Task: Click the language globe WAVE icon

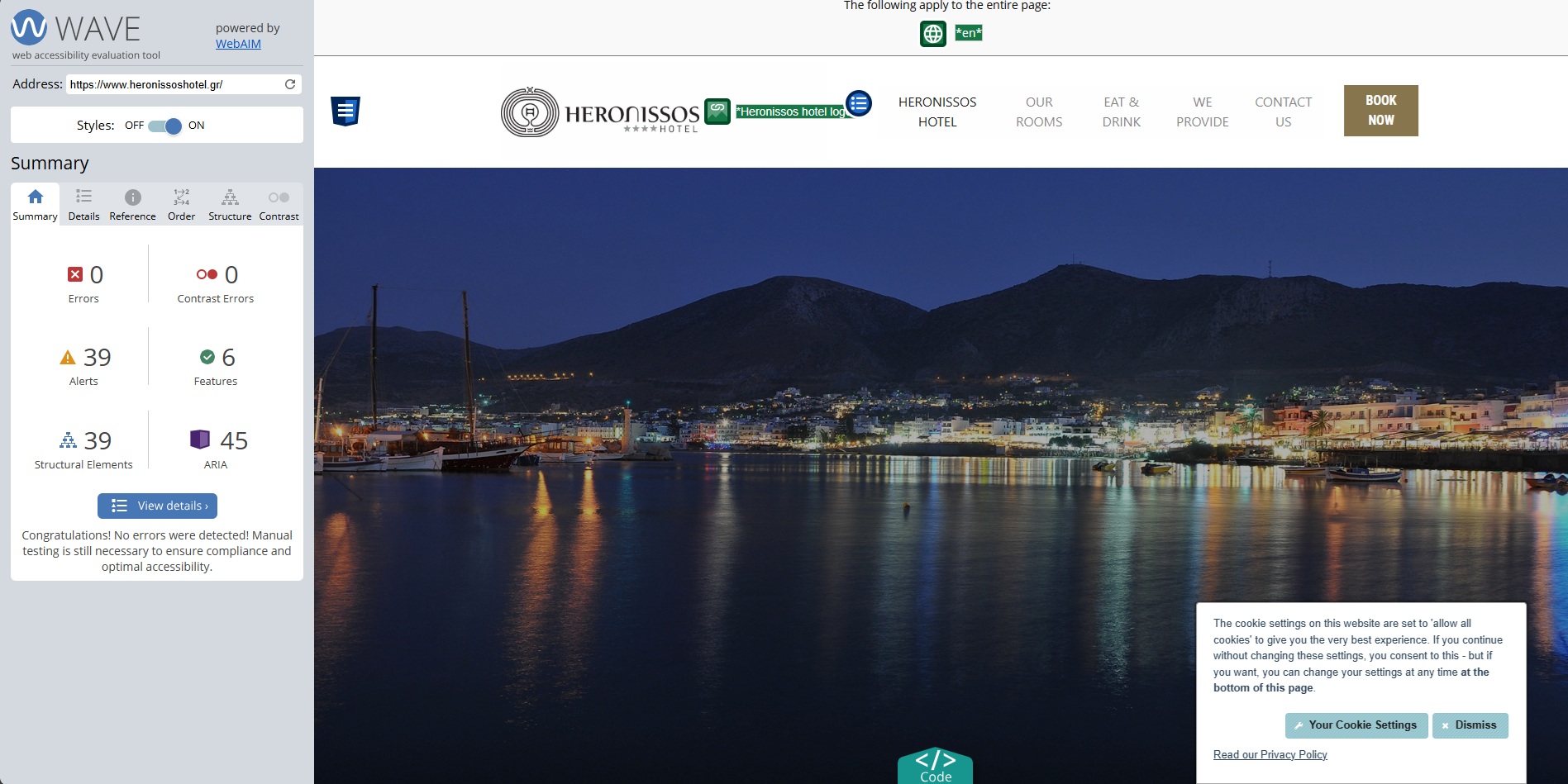Action: [933, 34]
